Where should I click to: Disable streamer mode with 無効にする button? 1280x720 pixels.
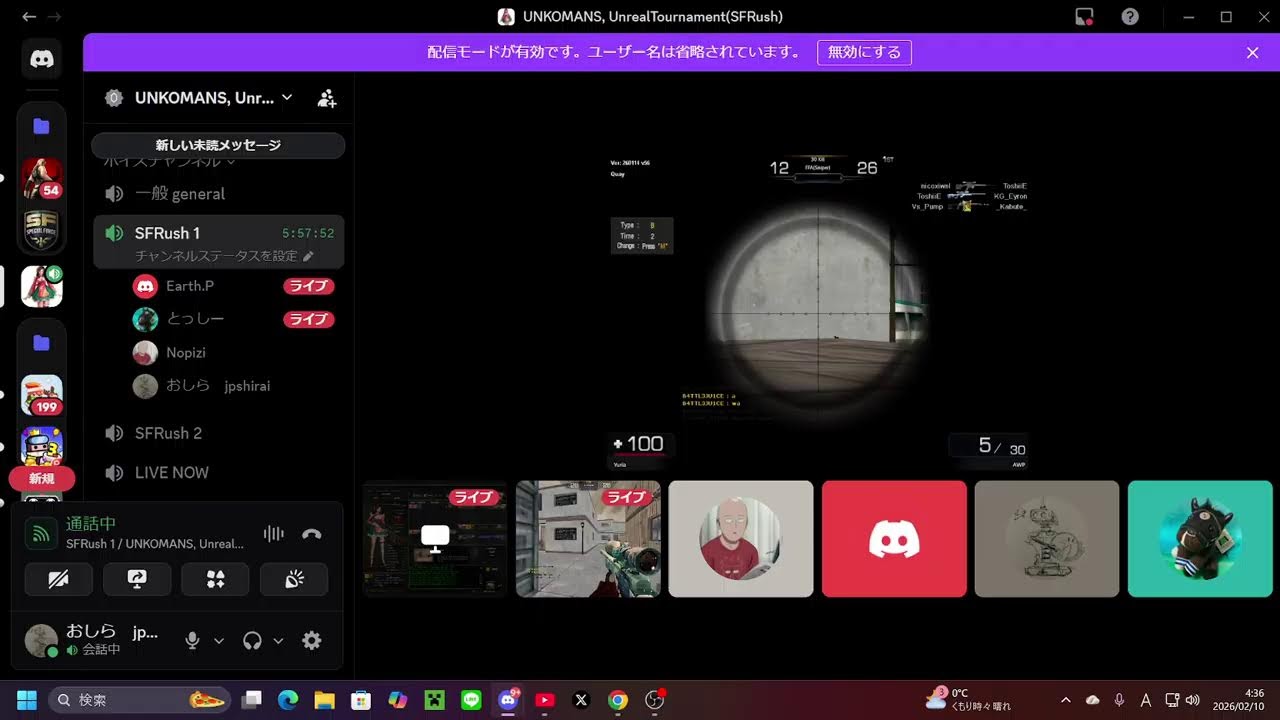(x=864, y=52)
